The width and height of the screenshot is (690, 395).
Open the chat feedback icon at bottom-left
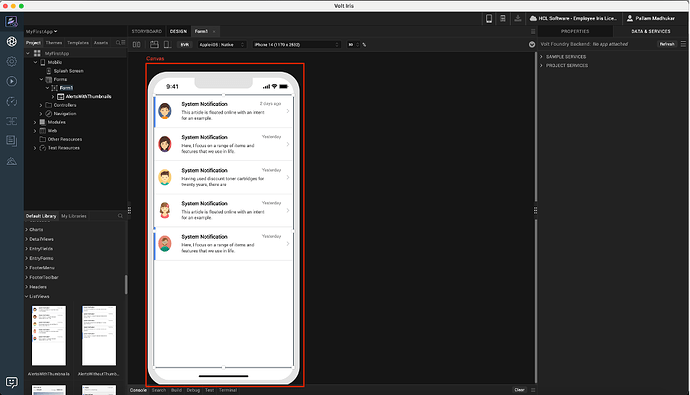(11, 382)
